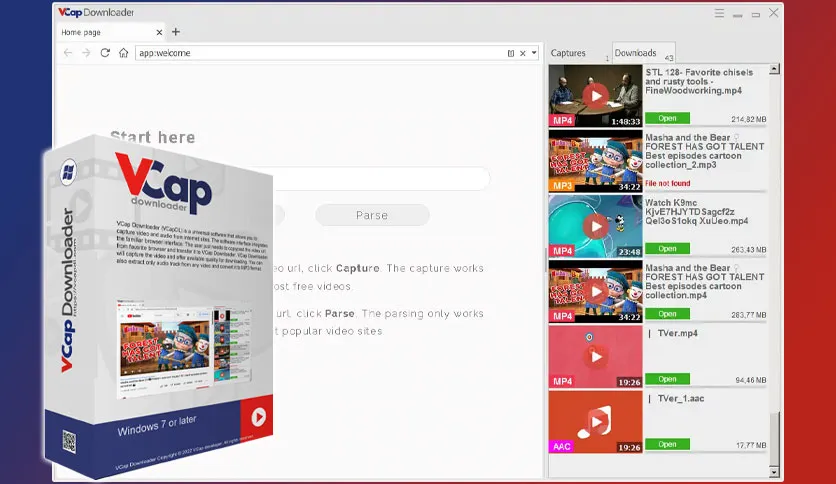Screen dimensions: 836x484
Task: Select the TVer.mp4 file name
Action: 678,333
